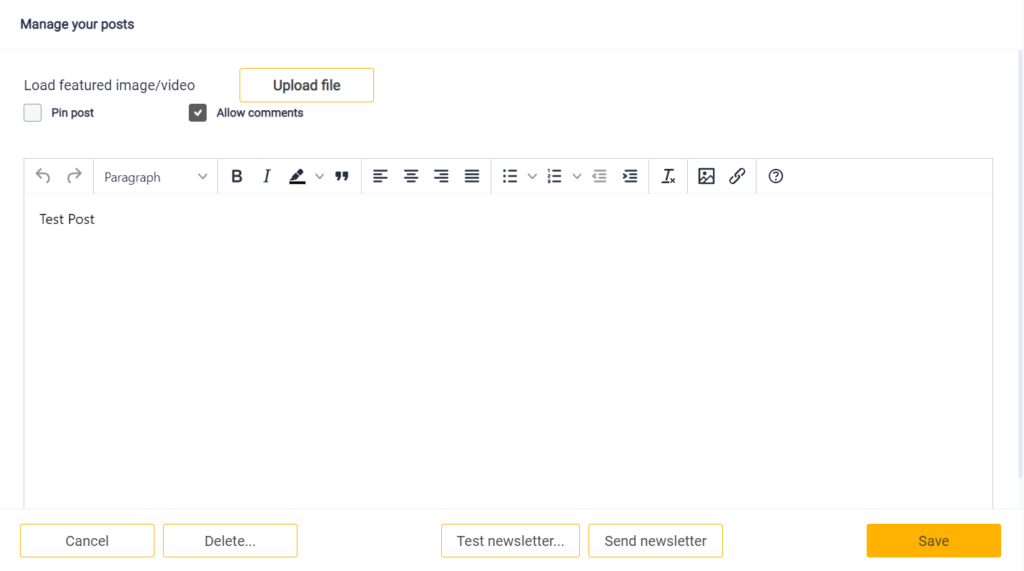Enable the Pin post checkbox
1024x571 pixels.
point(33,113)
